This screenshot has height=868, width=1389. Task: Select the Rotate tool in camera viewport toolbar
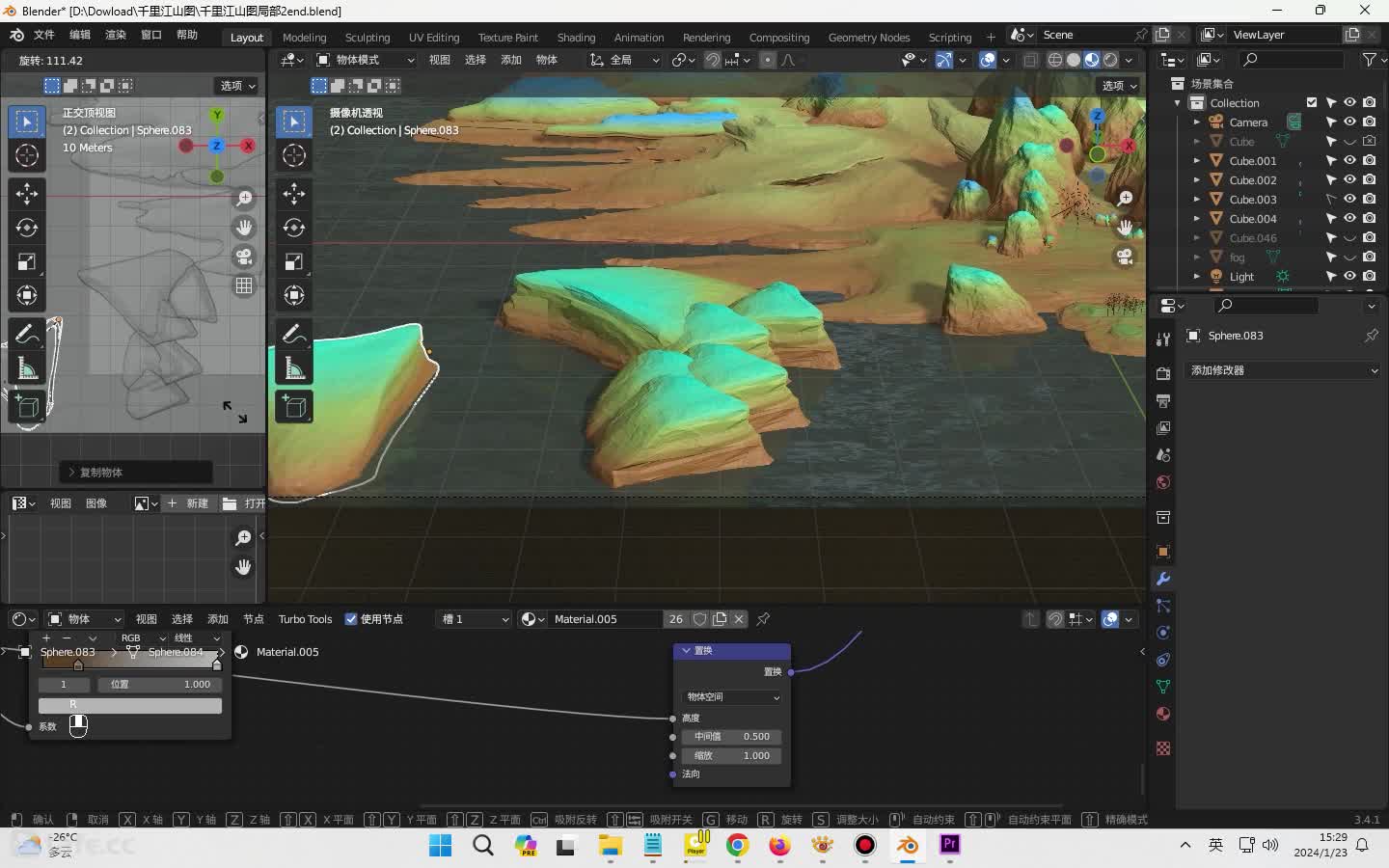tap(294, 228)
